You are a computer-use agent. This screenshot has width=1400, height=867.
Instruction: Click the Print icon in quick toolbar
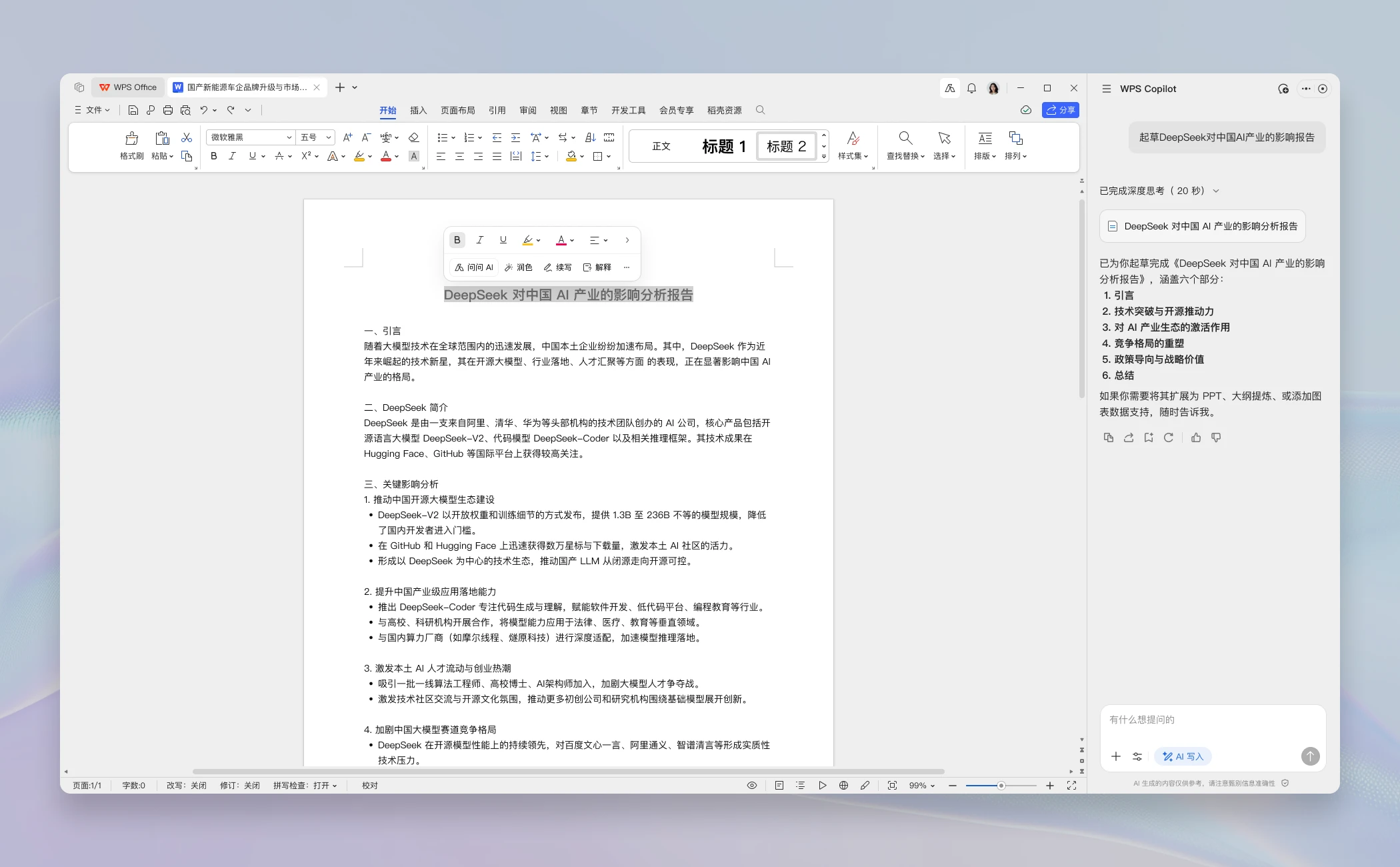point(168,110)
